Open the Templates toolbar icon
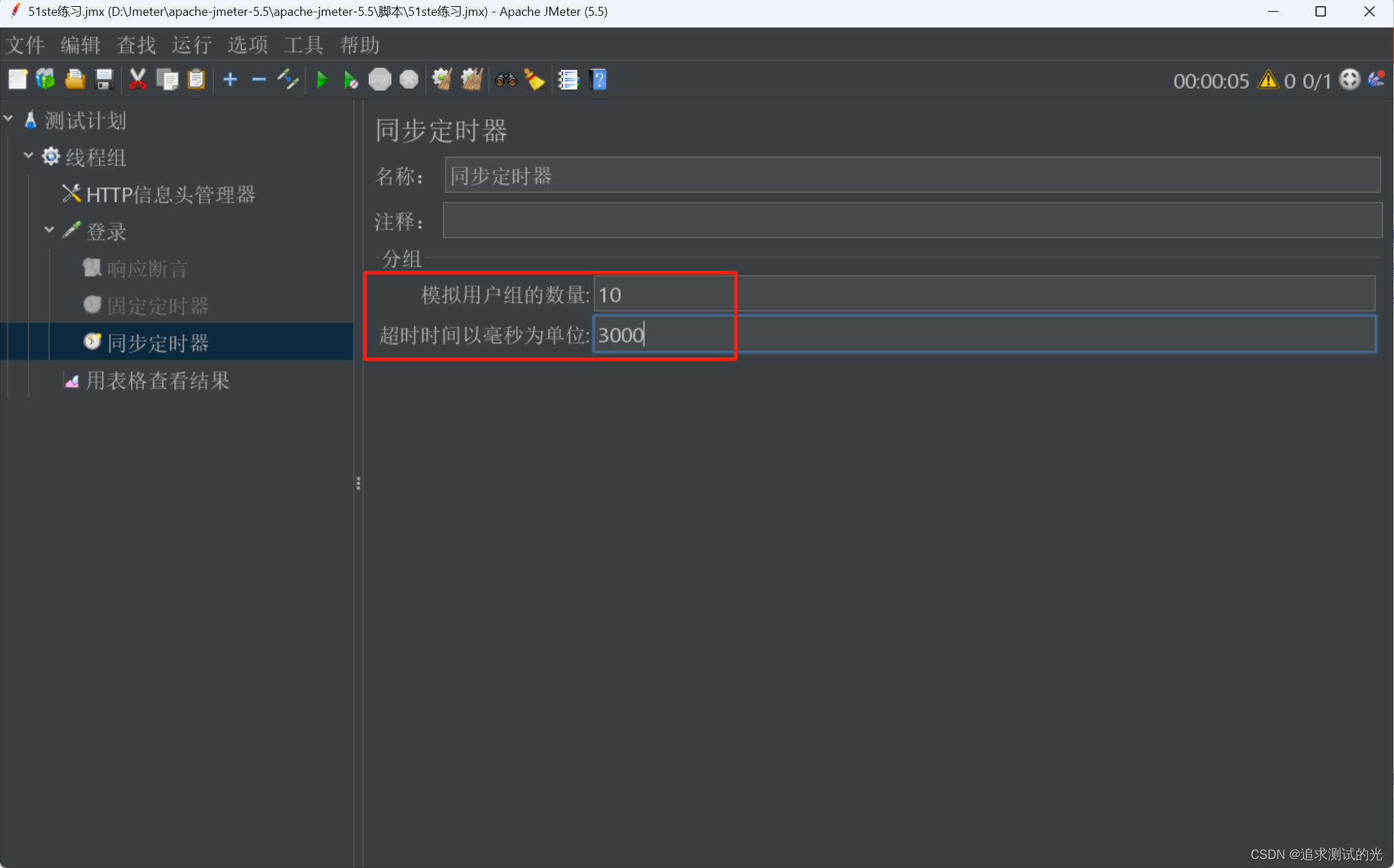This screenshot has height=868, width=1394. [x=45, y=80]
